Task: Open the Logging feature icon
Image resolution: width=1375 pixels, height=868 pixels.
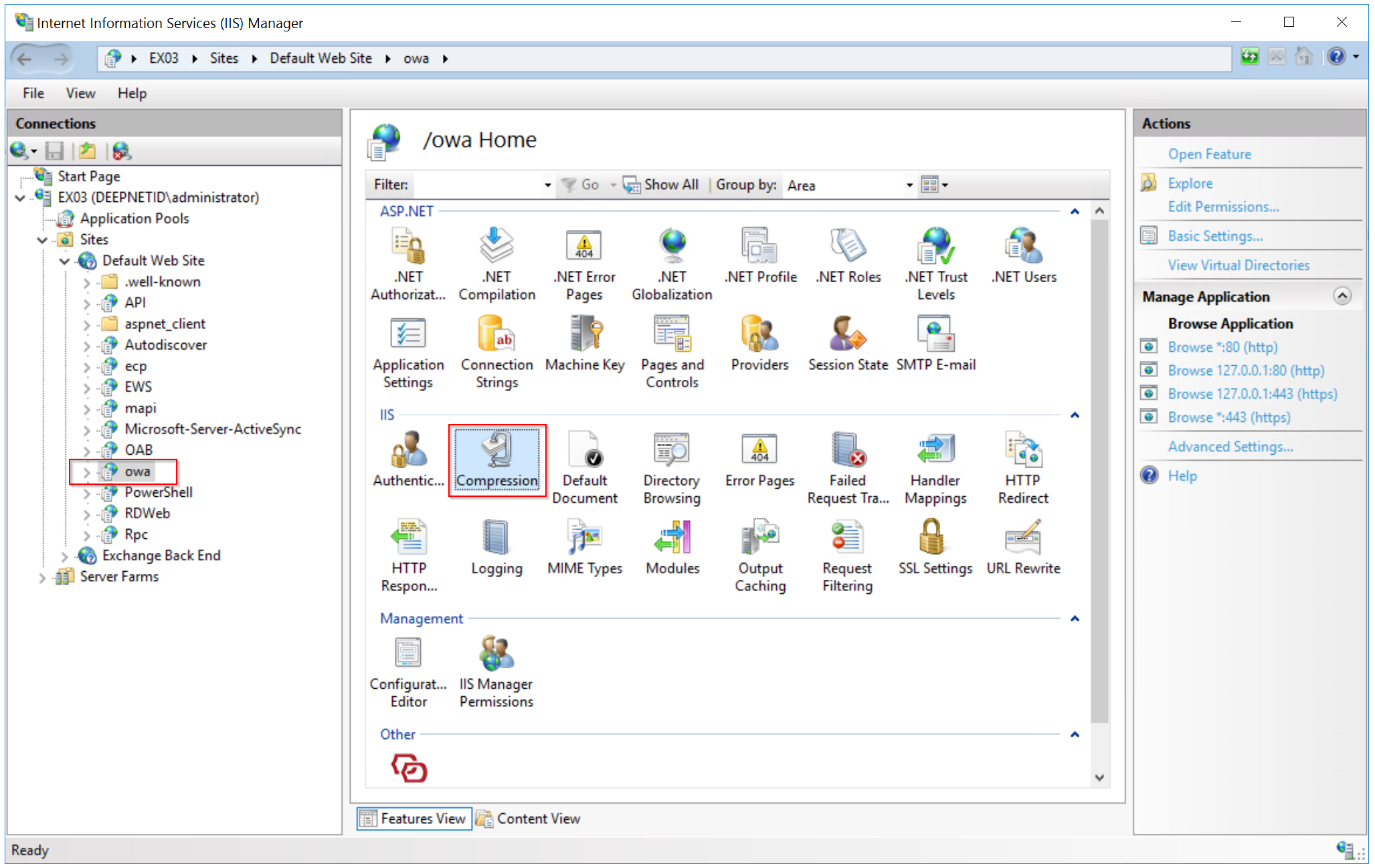Action: [496, 547]
